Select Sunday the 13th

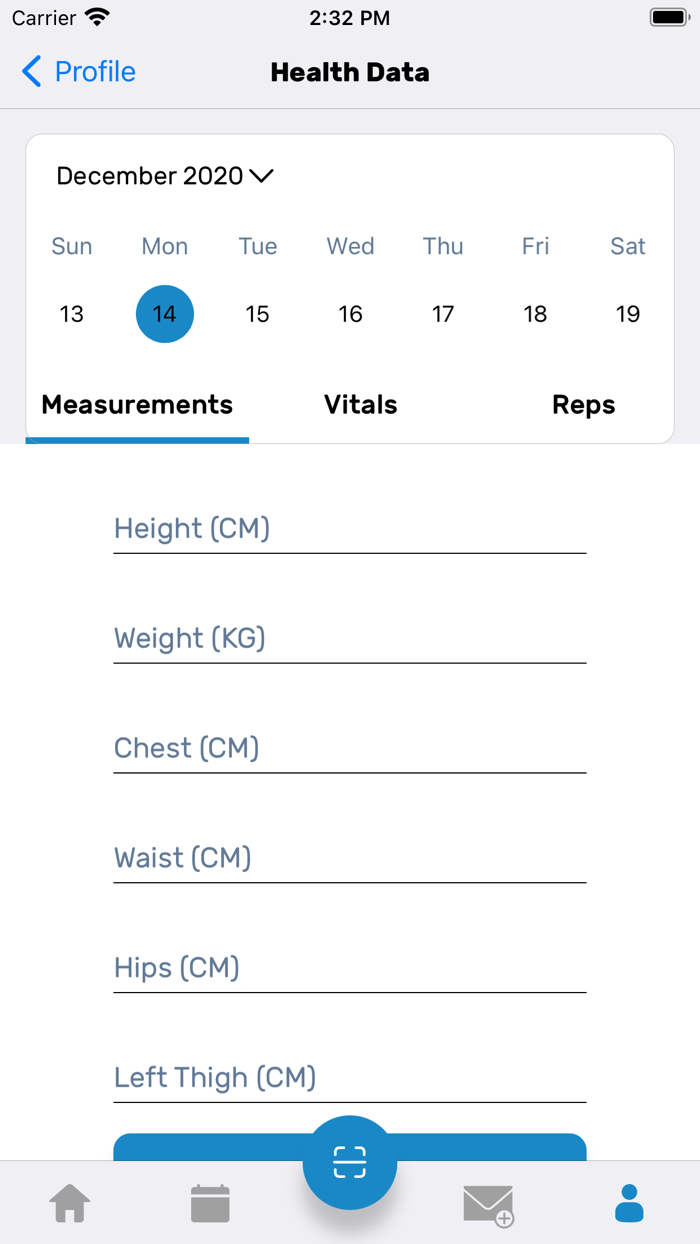[x=71, y=313]
